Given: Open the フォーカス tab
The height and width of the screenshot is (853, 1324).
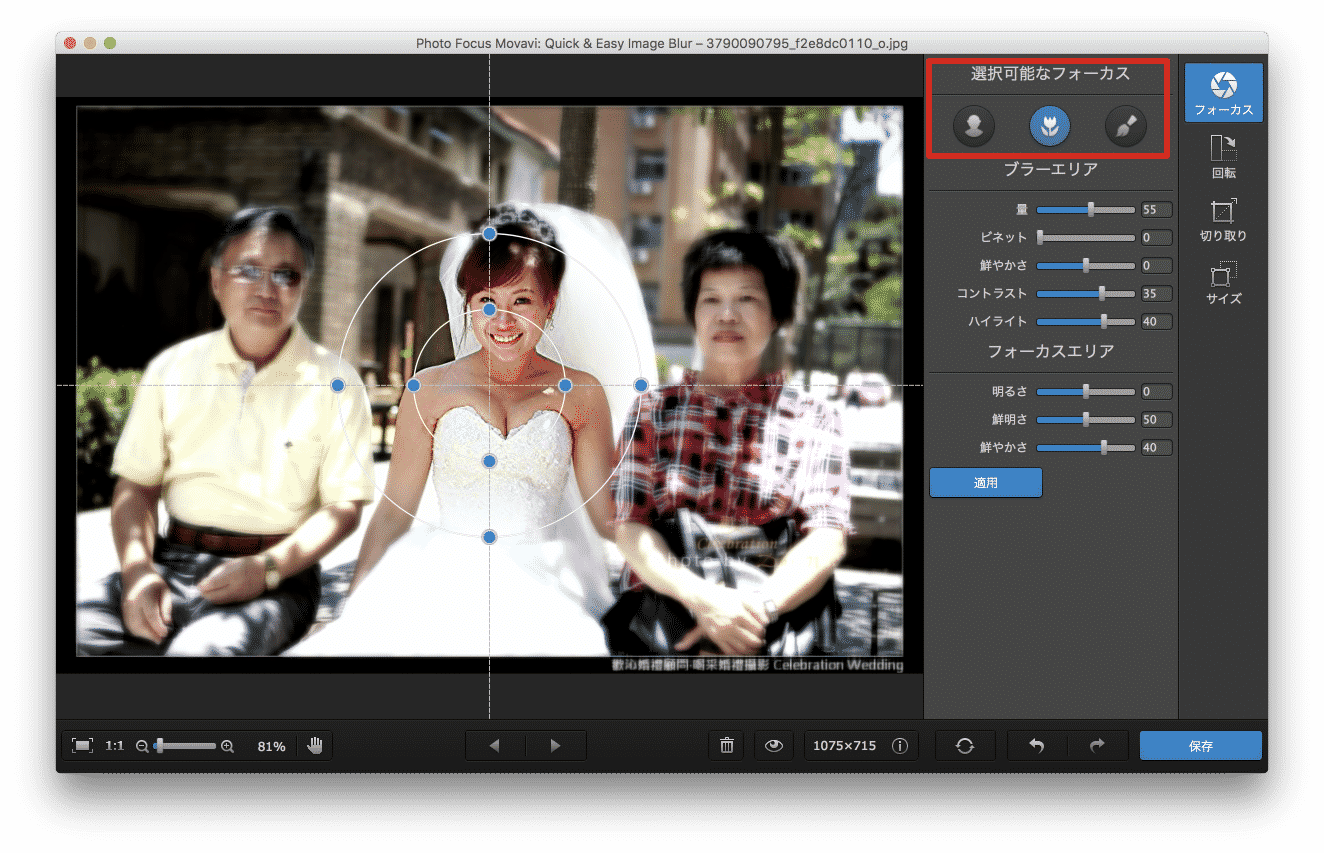Looking at the screenshot, I should click(1223, 93).
